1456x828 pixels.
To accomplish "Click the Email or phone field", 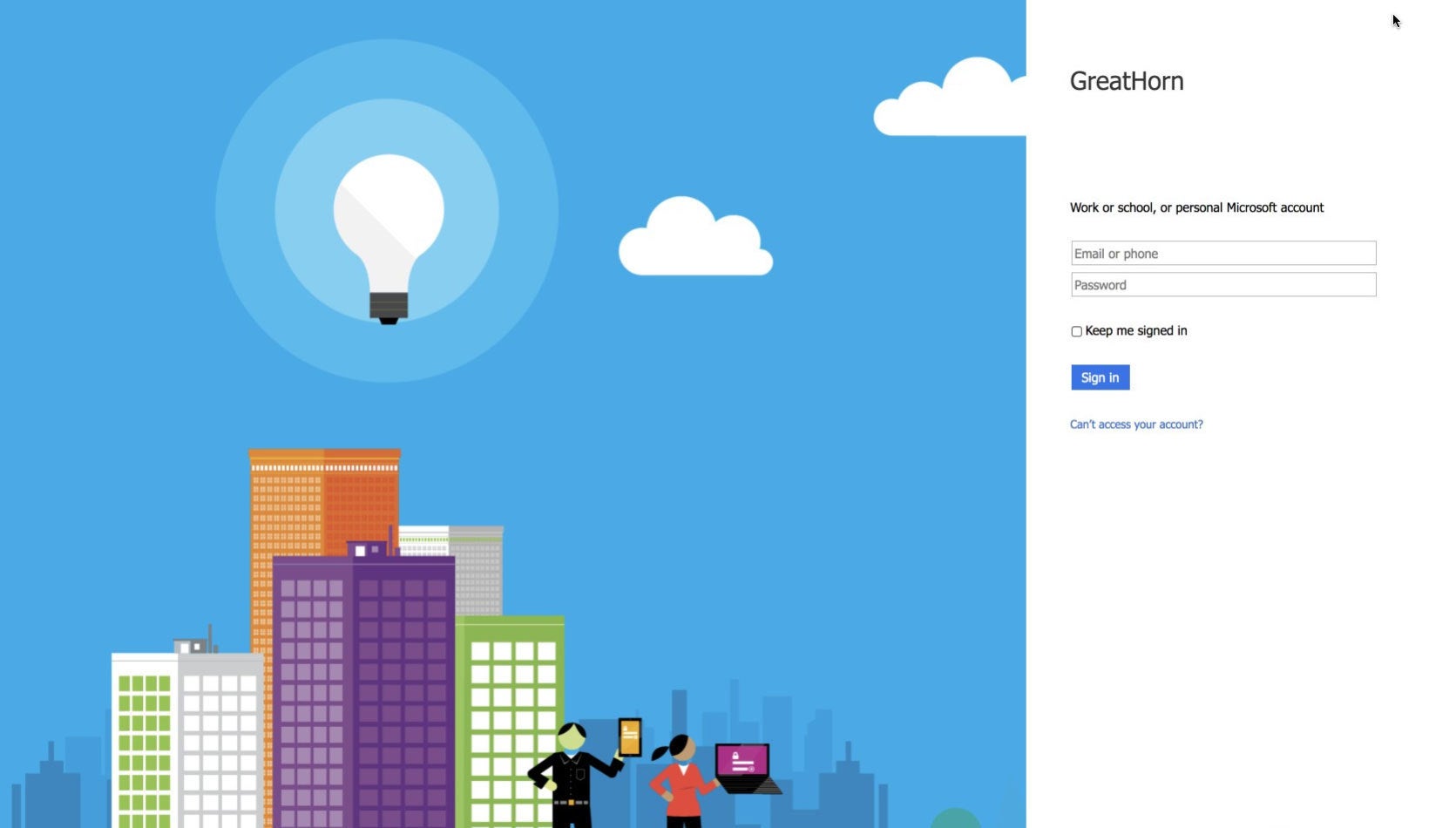I will [x=1223, y=254].
